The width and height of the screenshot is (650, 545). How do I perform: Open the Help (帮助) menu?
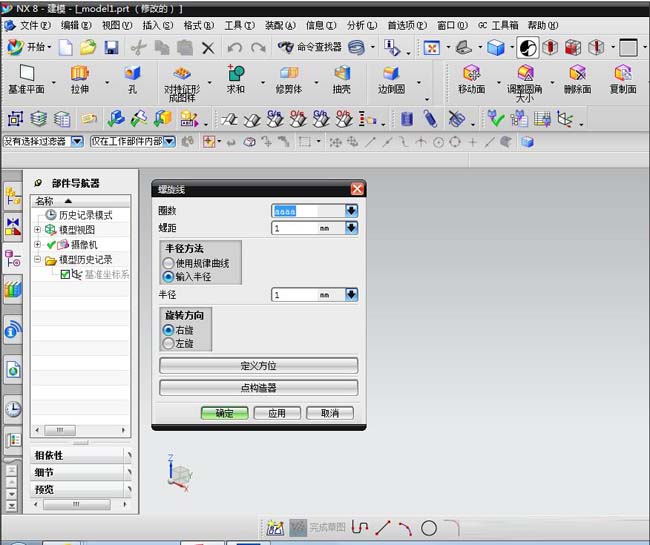[x=543, y=25]
